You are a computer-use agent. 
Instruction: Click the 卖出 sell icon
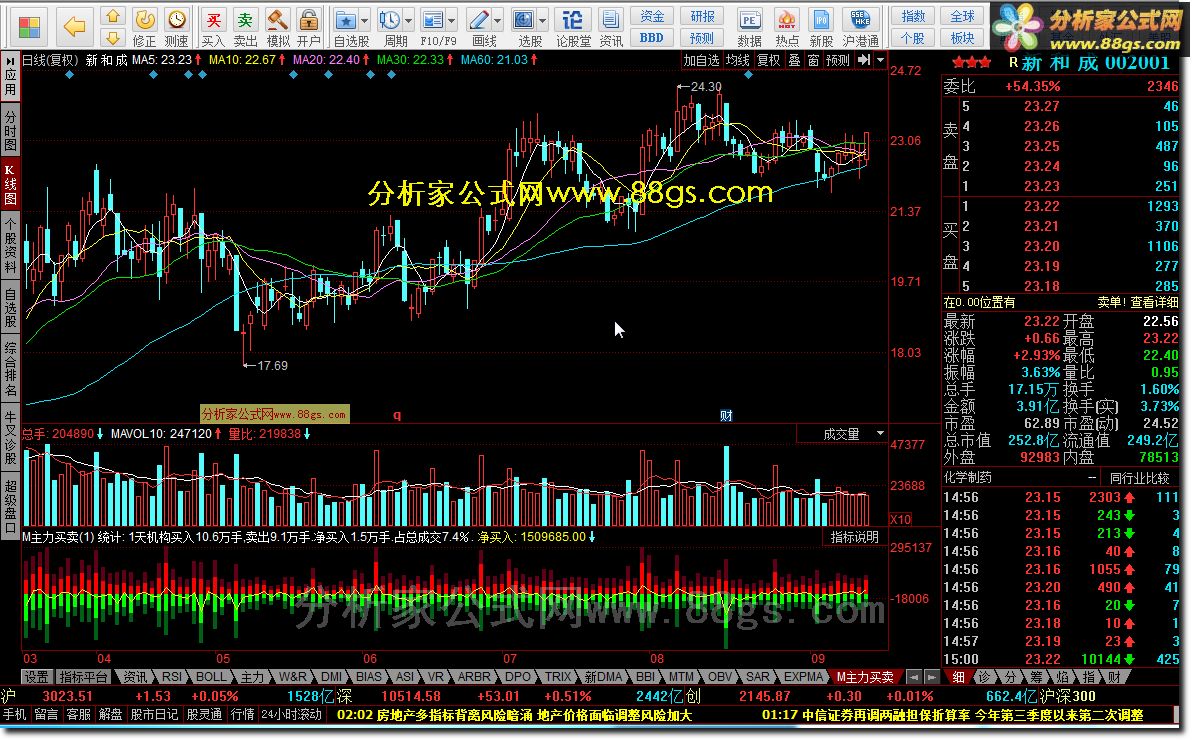(245, 27)
